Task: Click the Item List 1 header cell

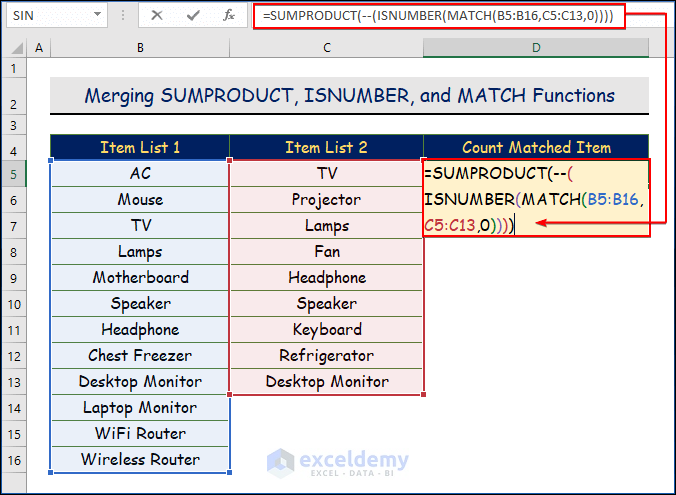Action: [140, 147]
